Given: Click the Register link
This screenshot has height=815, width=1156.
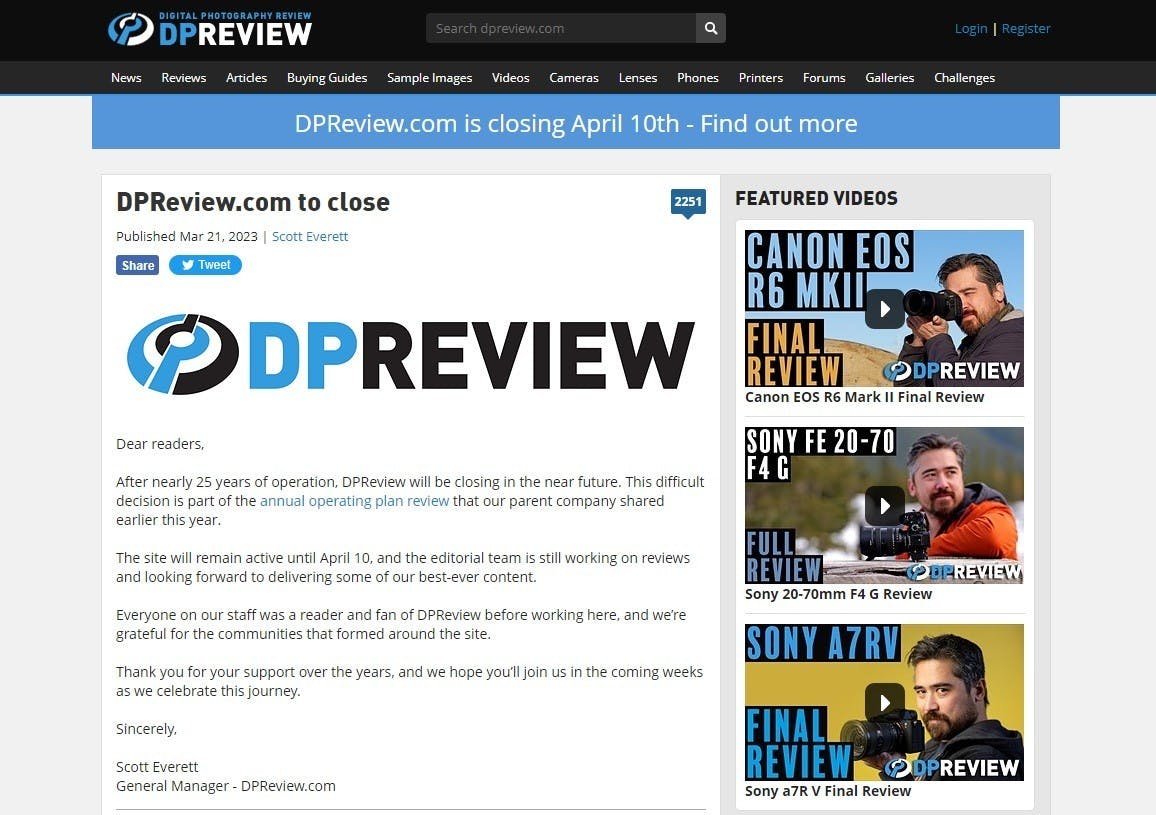Looking at the screenshot, I should point(1026,28).
